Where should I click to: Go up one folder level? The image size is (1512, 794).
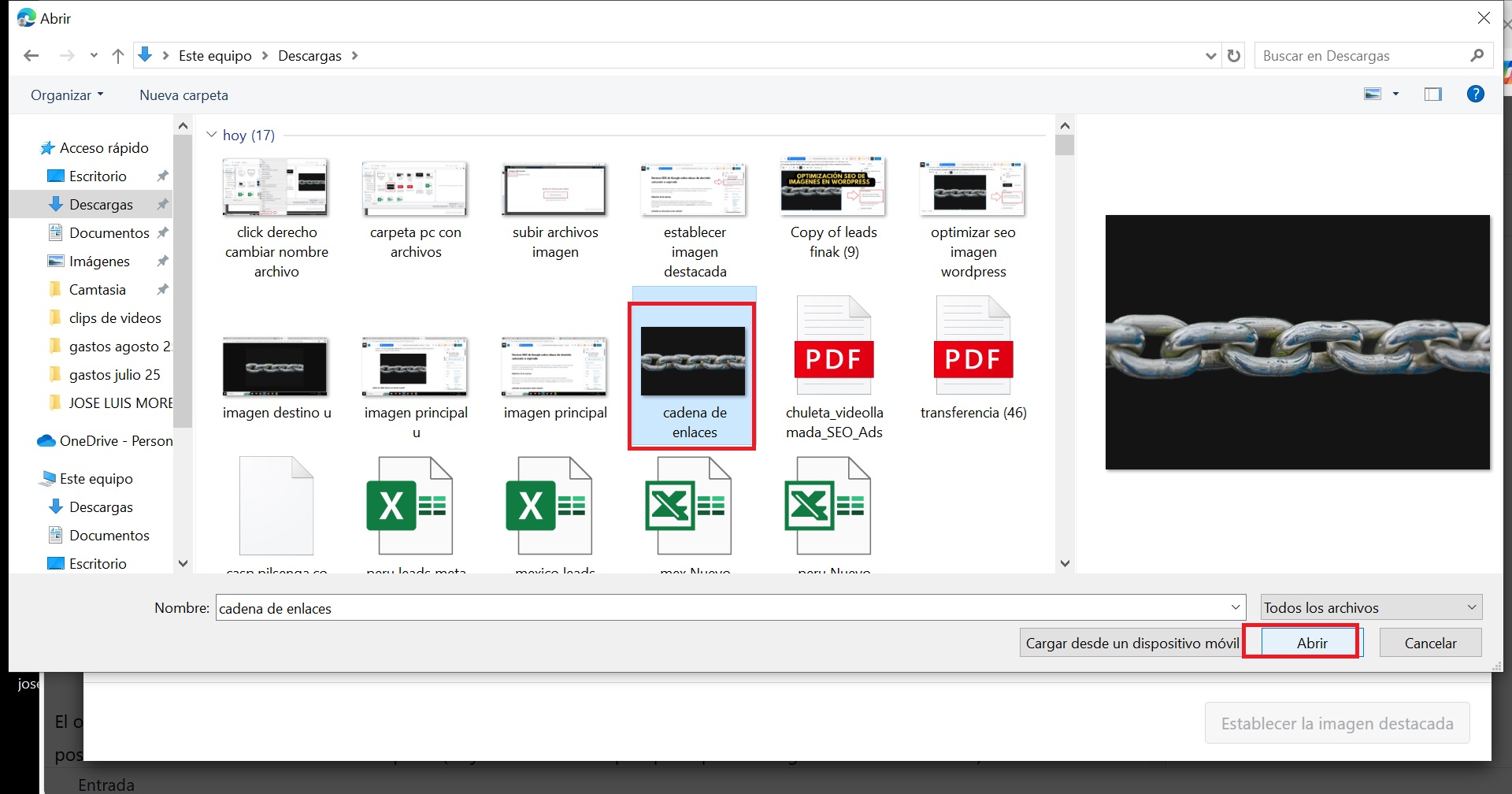tap(118, 56)
